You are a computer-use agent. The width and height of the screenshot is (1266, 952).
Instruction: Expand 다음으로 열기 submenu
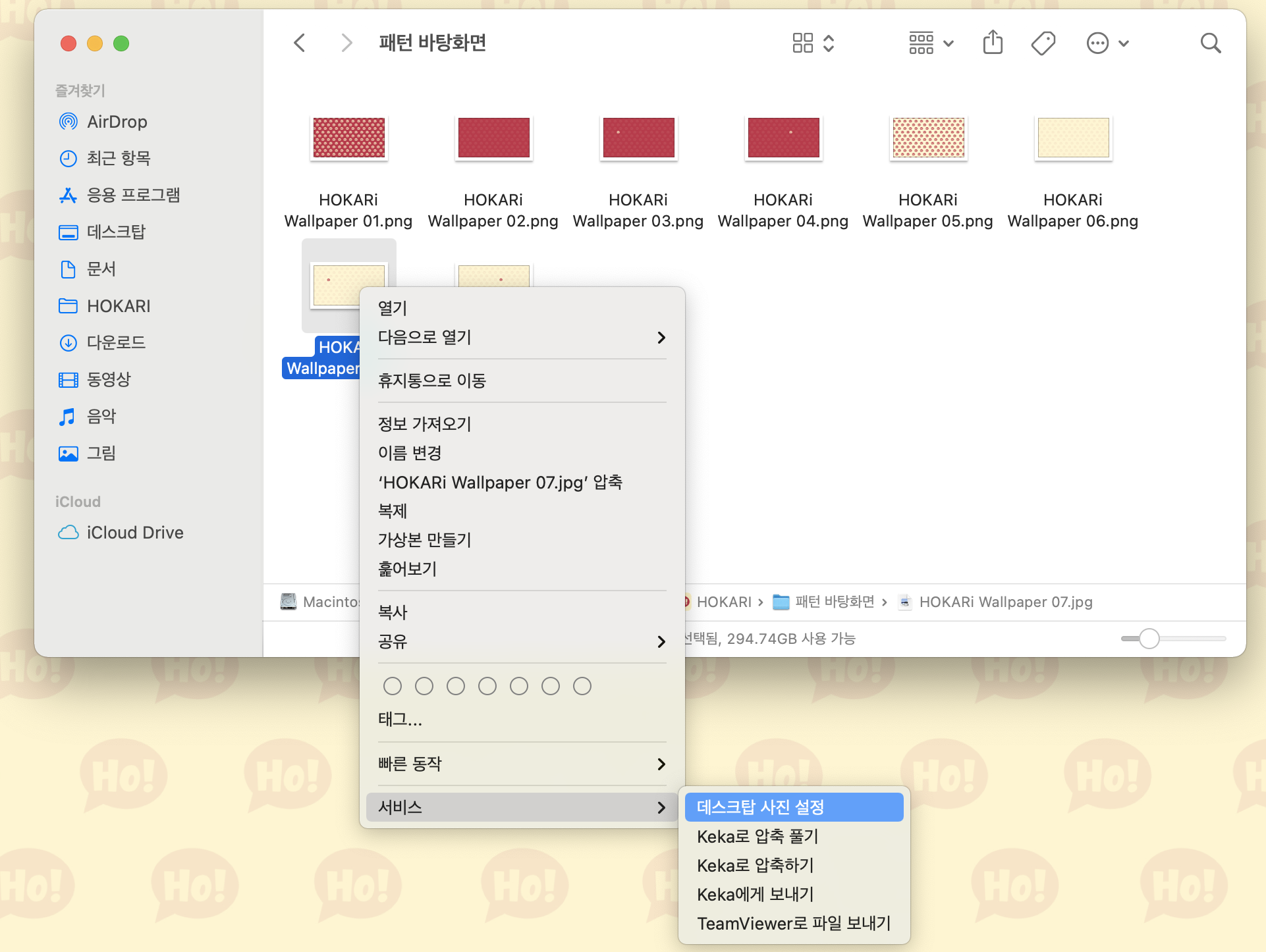coord(522,338)
